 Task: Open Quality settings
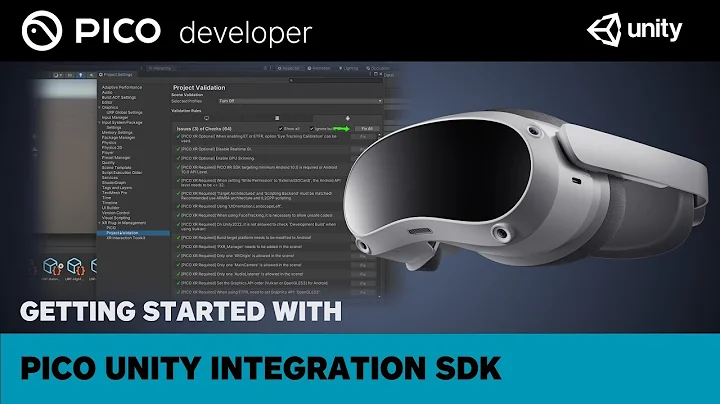pyautogui.click(x=108, y=163)
